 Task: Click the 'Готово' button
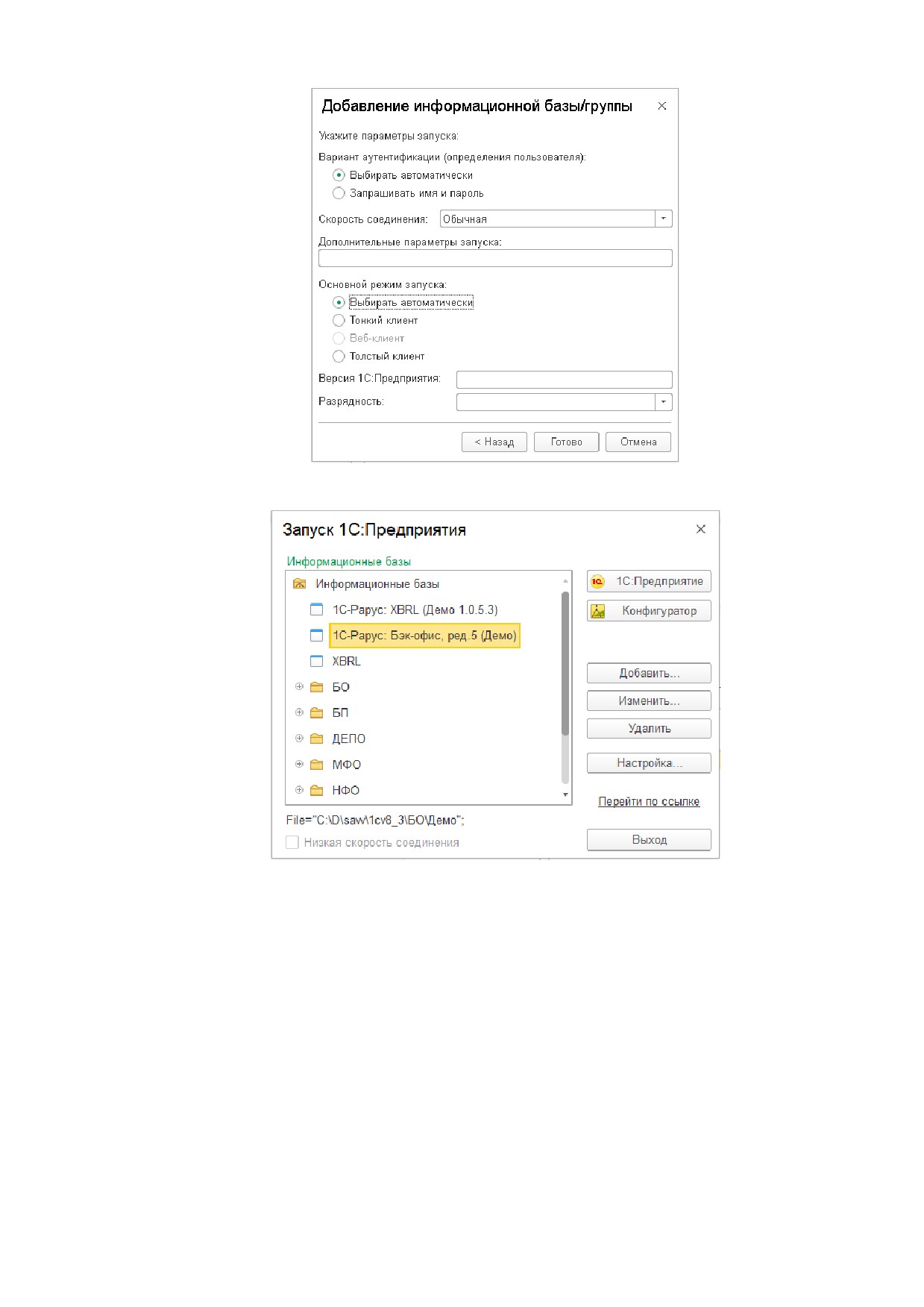pyautogui.click(x=567, y=442)
